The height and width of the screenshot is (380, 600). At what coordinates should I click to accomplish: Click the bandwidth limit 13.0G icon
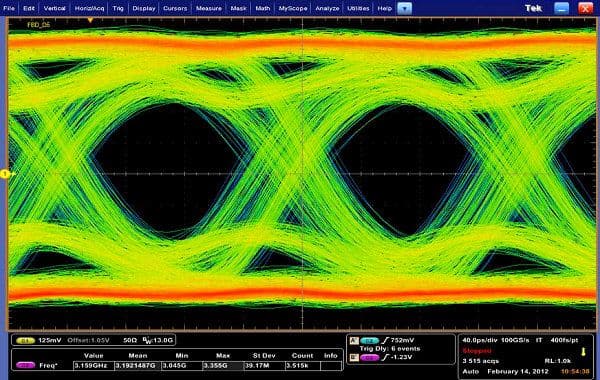(x=158, y=340)
